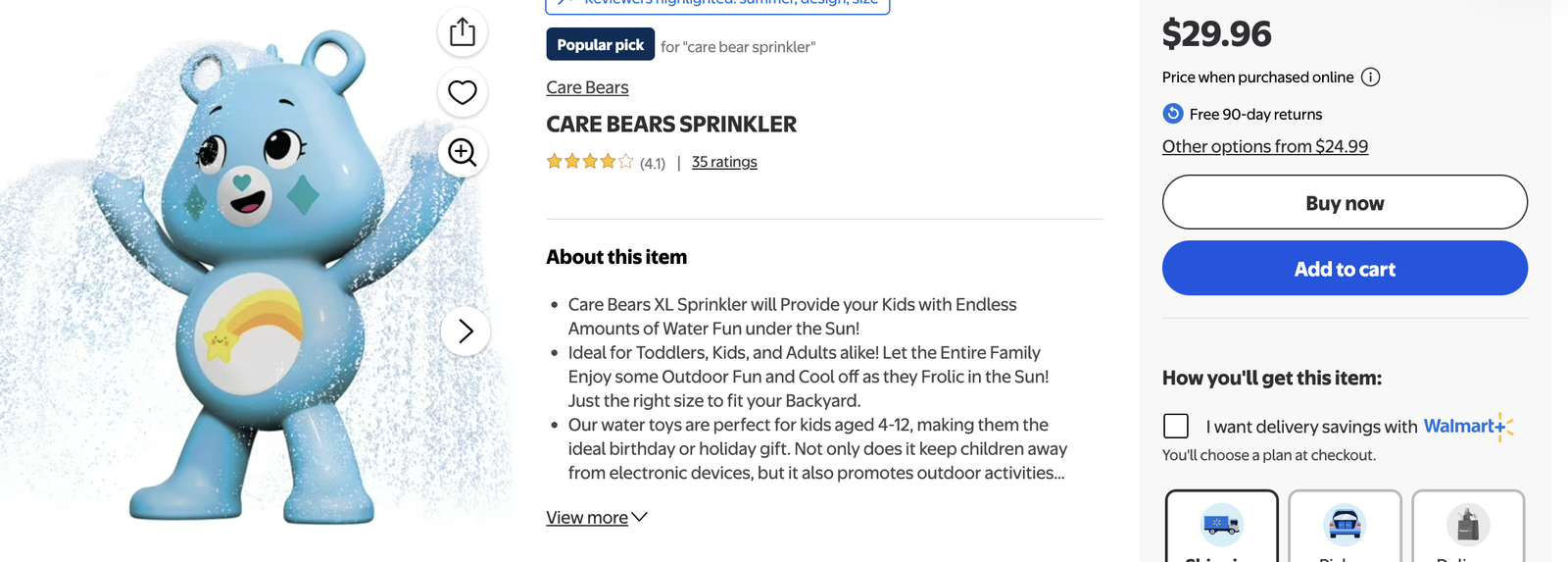Screen dimensions: 1568x562
Task: Click the Free 90-day returns icon
Action: (1173, 114)
